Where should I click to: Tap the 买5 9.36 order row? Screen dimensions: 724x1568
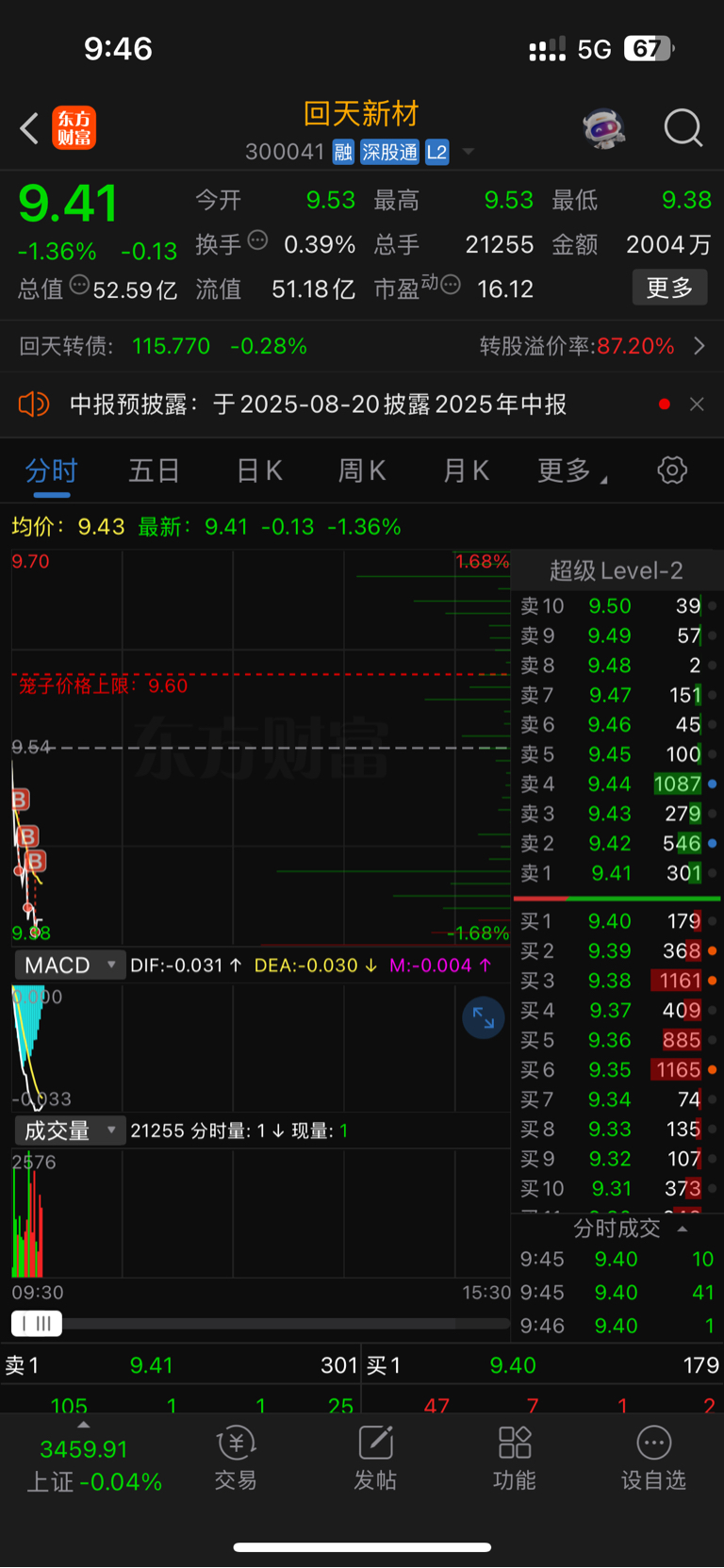pos(618,1040)
